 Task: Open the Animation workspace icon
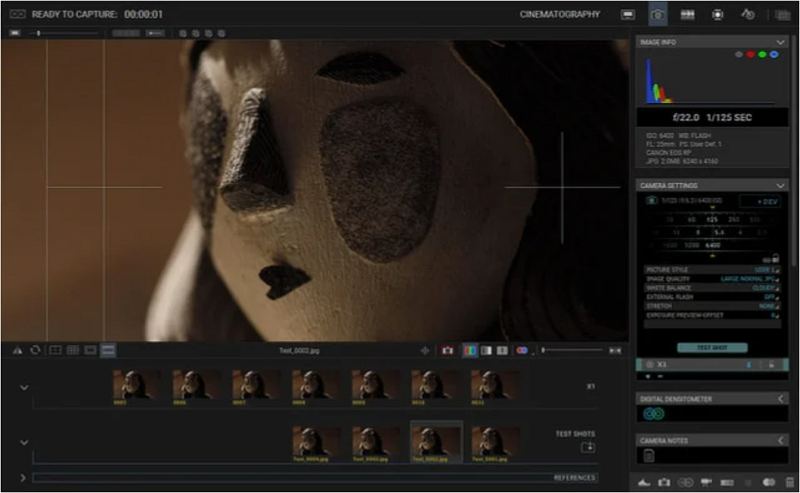point(627,15)
